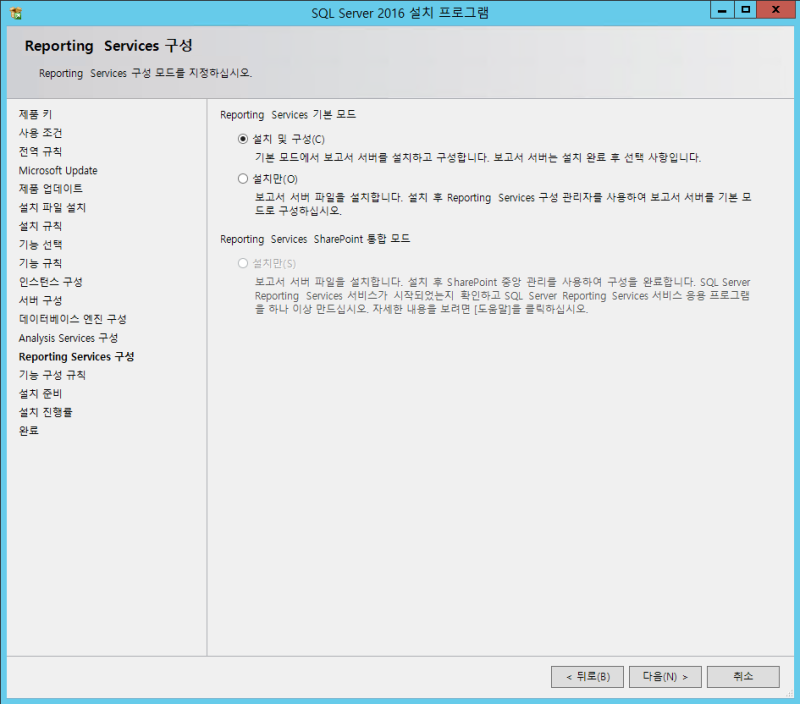Click the SQL Server setup title bar icon

click(16, 13)
